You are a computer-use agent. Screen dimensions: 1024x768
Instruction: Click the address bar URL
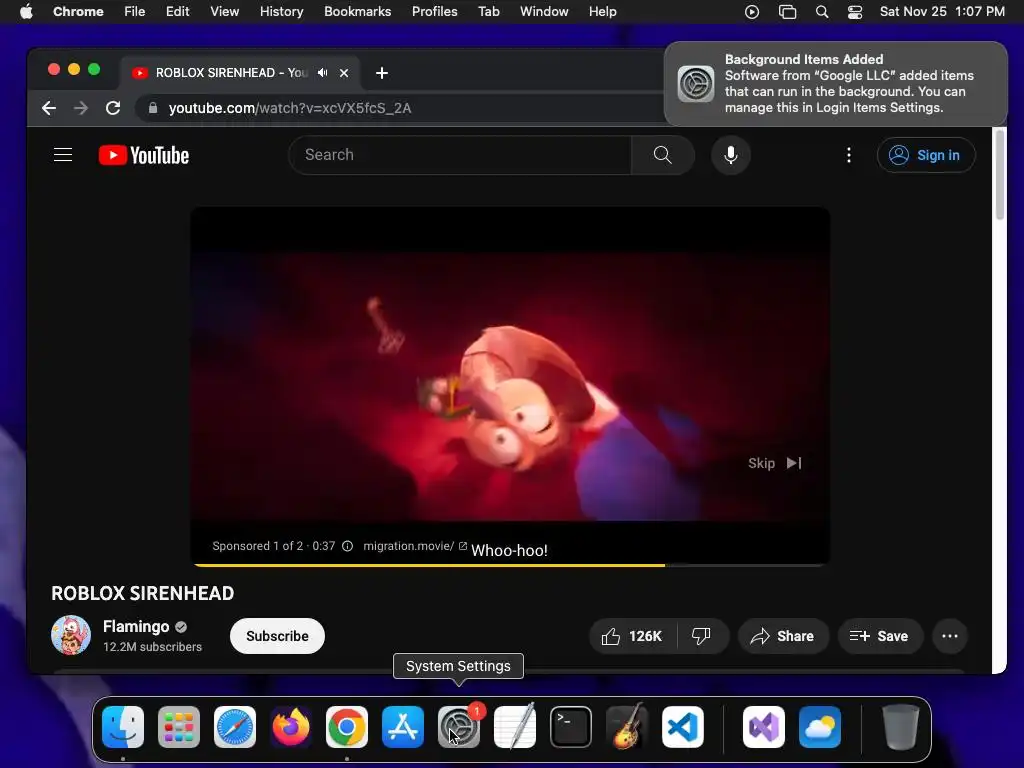pyautogui.click(x=290, y=108)
